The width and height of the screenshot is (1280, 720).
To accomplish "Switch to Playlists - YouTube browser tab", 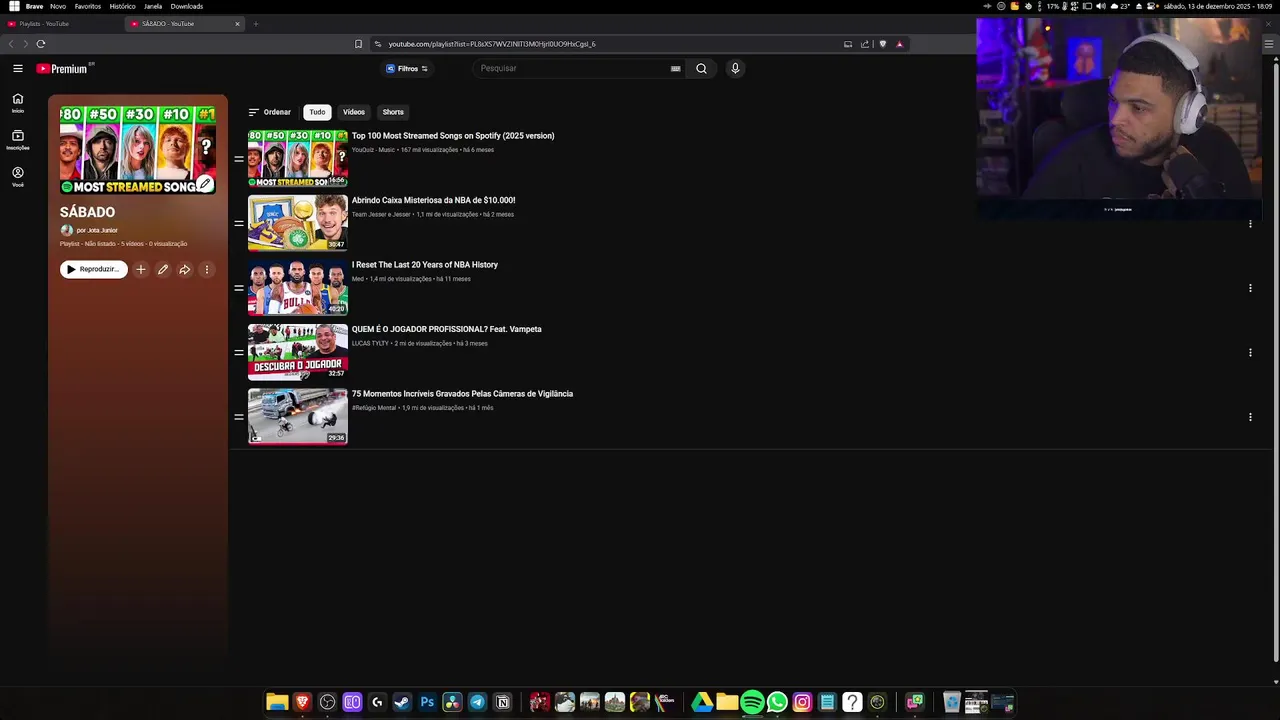I will [60, 24].
